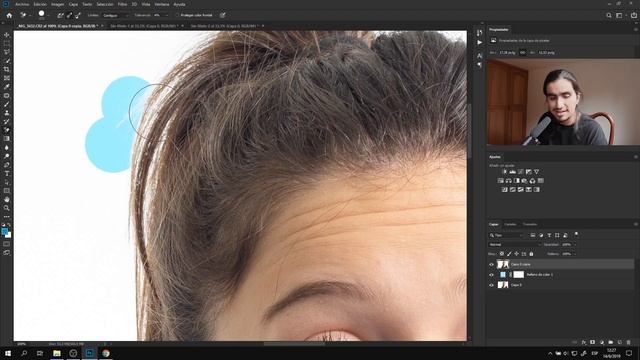Open Windows Start menu
The height and width of the screenshot is (360, 640).
pos(8,353)
